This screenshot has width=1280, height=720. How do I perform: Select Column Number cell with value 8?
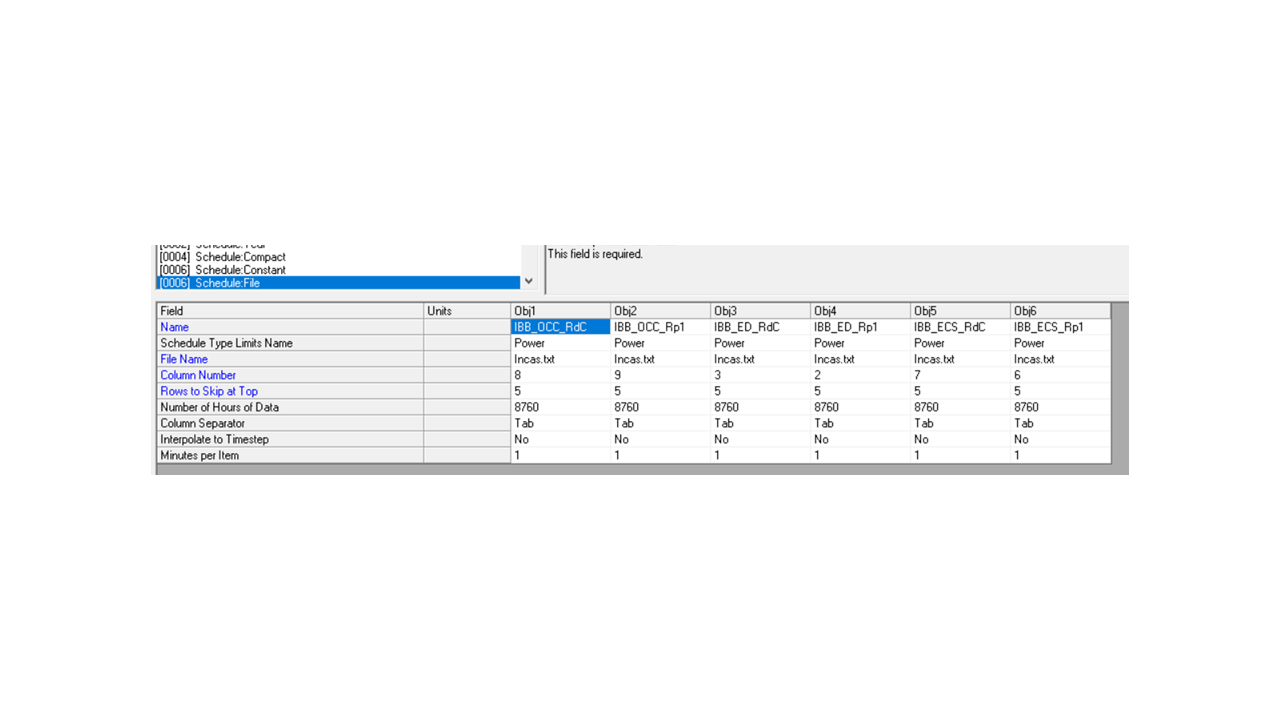coord(560,375)
